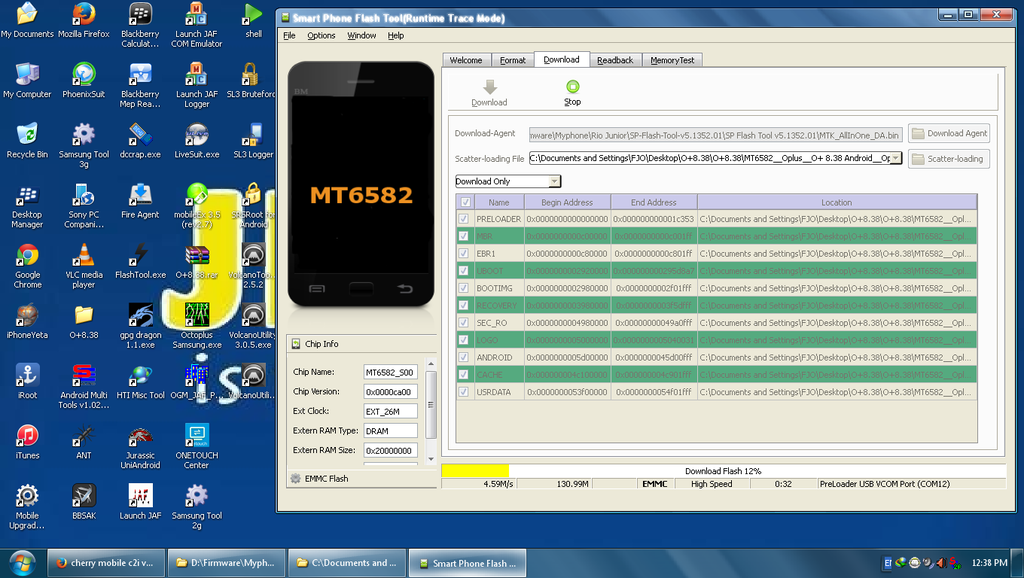Click the EMMC Flash gear icon
Viewport: 1024px width, 578px height.
click(x=296, y=479)
